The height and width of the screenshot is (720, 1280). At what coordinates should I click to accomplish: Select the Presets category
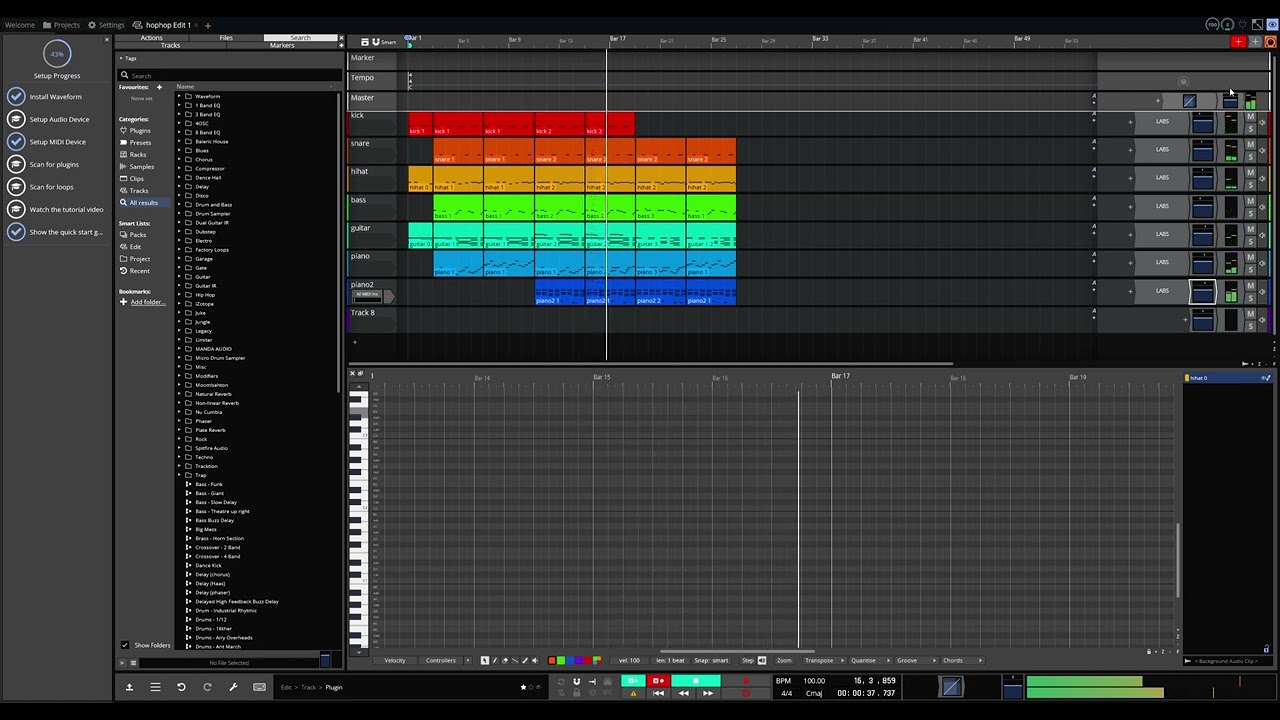click(140, 143)
